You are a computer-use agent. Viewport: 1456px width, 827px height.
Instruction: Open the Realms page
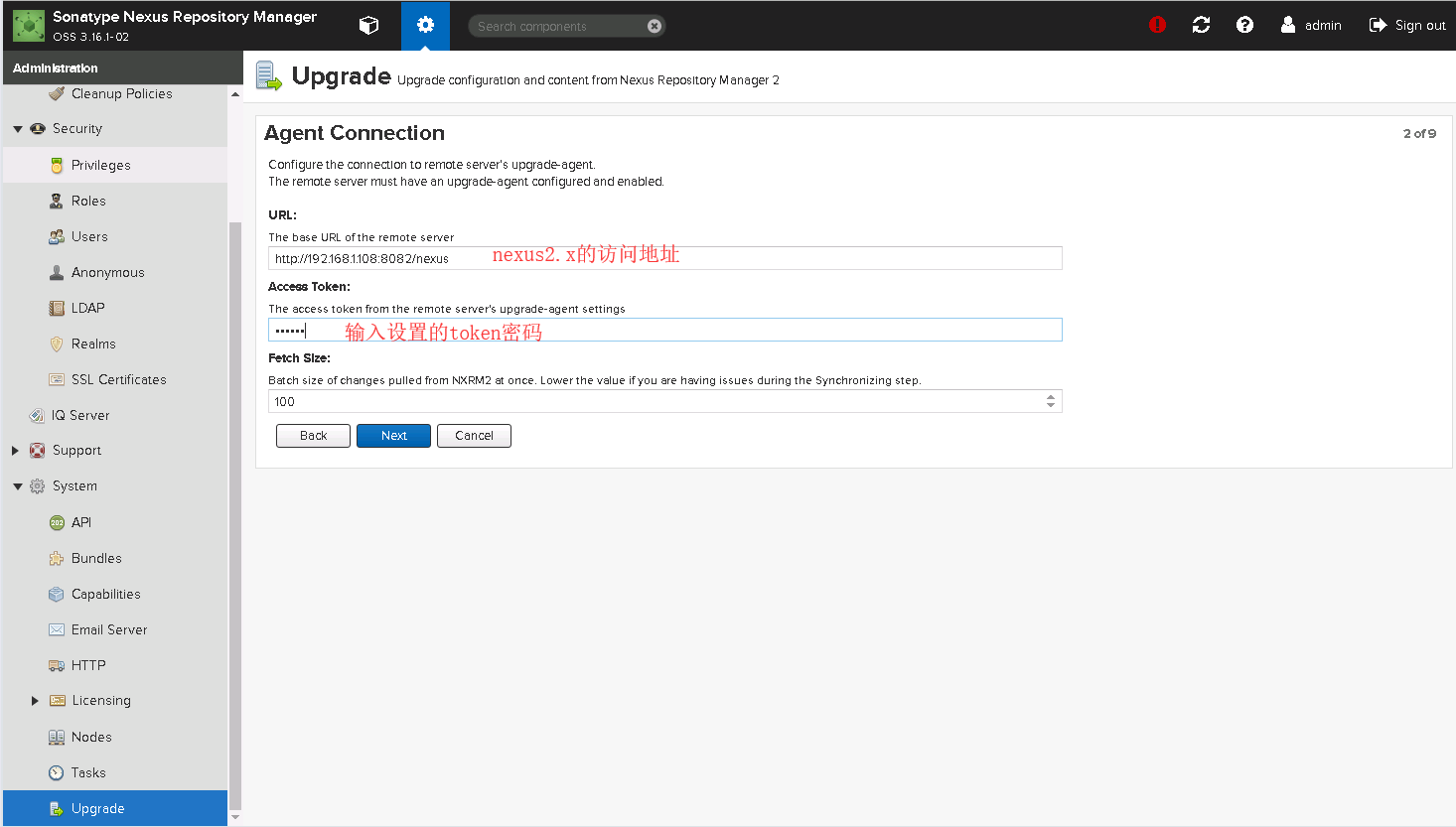point(93,344)
